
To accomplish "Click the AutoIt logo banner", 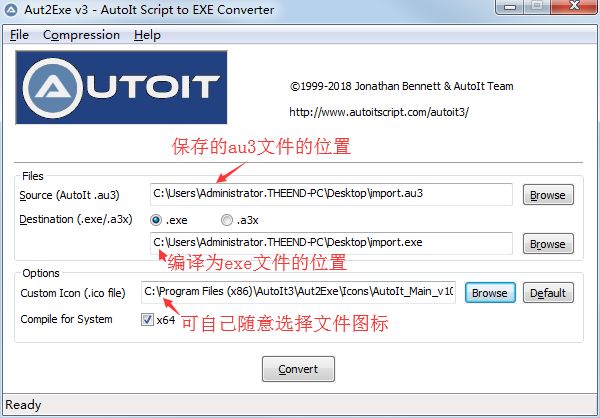I will pyautogui.click(x=121, y=88).
